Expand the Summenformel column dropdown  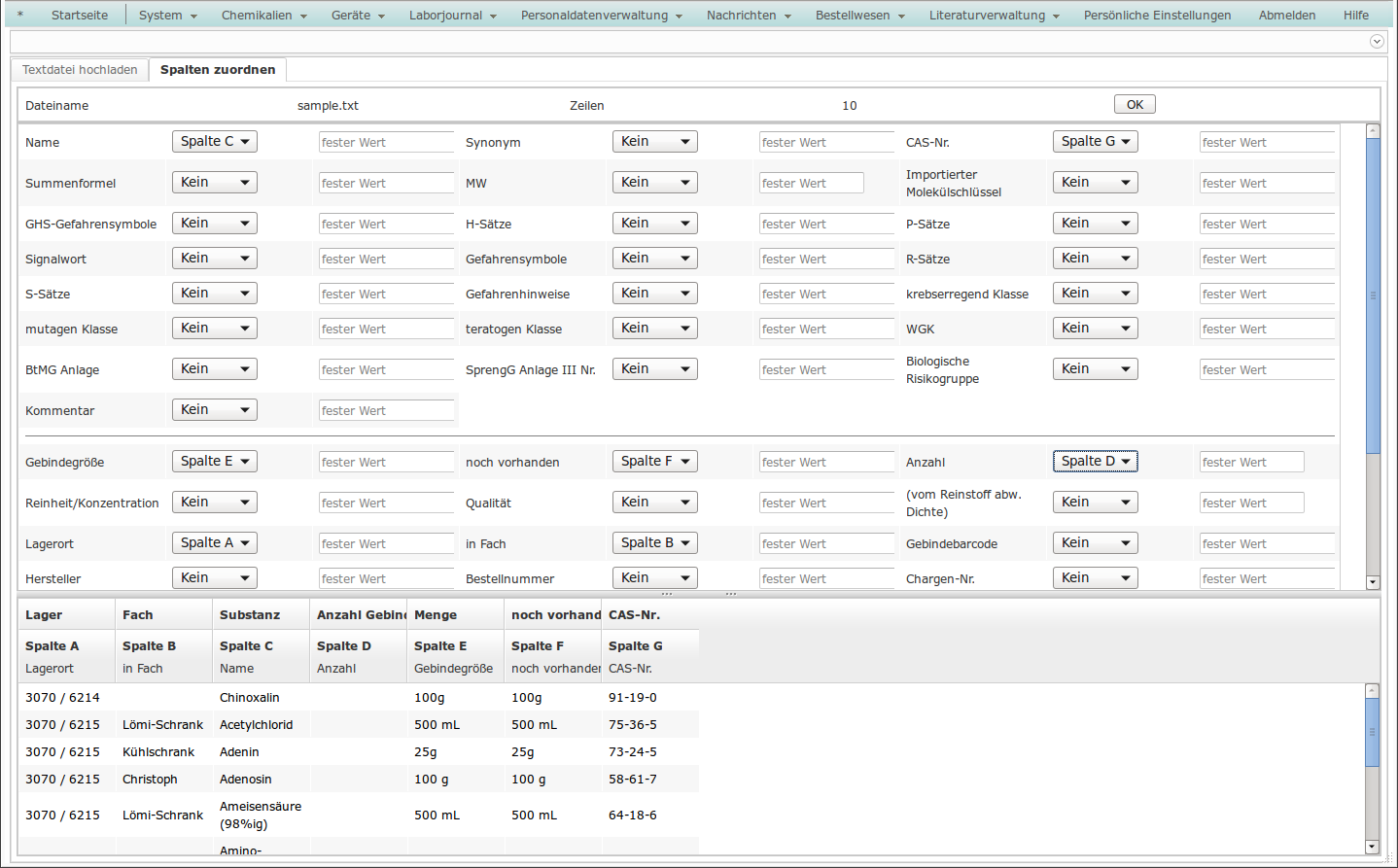tap(215, 183)
